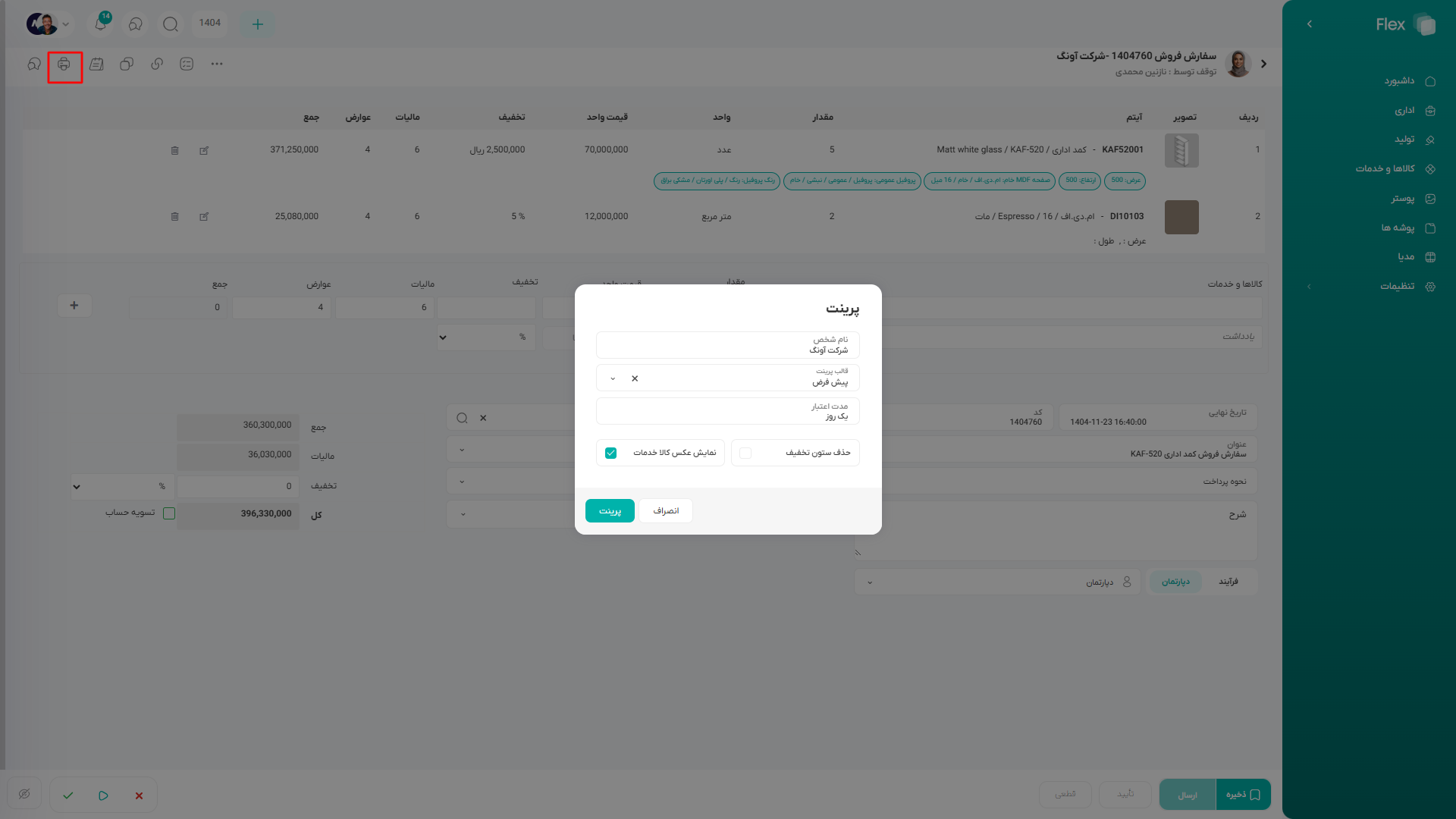
Task: Open the notifications bell icon
Action: tap(100, 24)
